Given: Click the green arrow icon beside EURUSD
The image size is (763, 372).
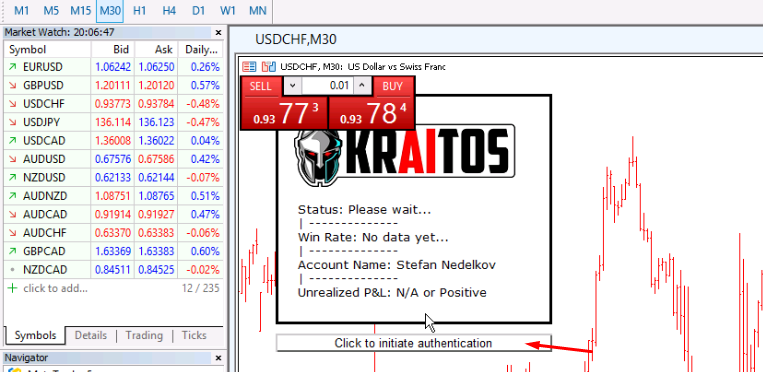Looking at the screenshot, I should tap(12, 67).
